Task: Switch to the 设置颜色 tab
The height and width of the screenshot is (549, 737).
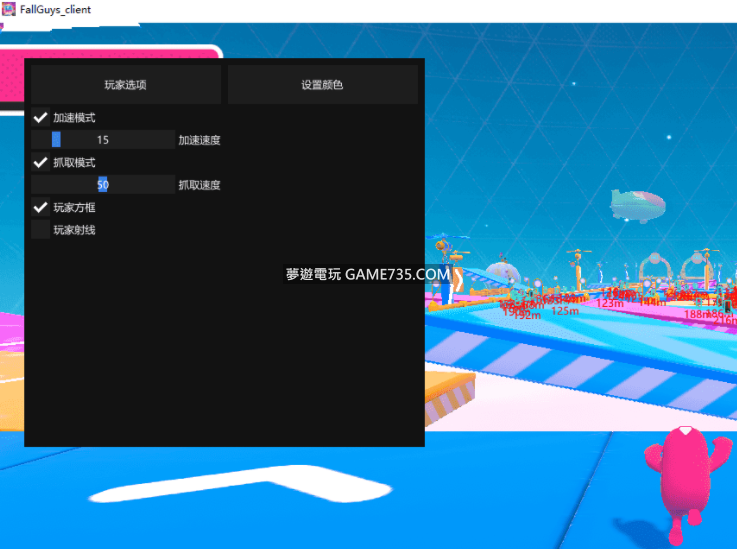Action: (x=322, y=85)
